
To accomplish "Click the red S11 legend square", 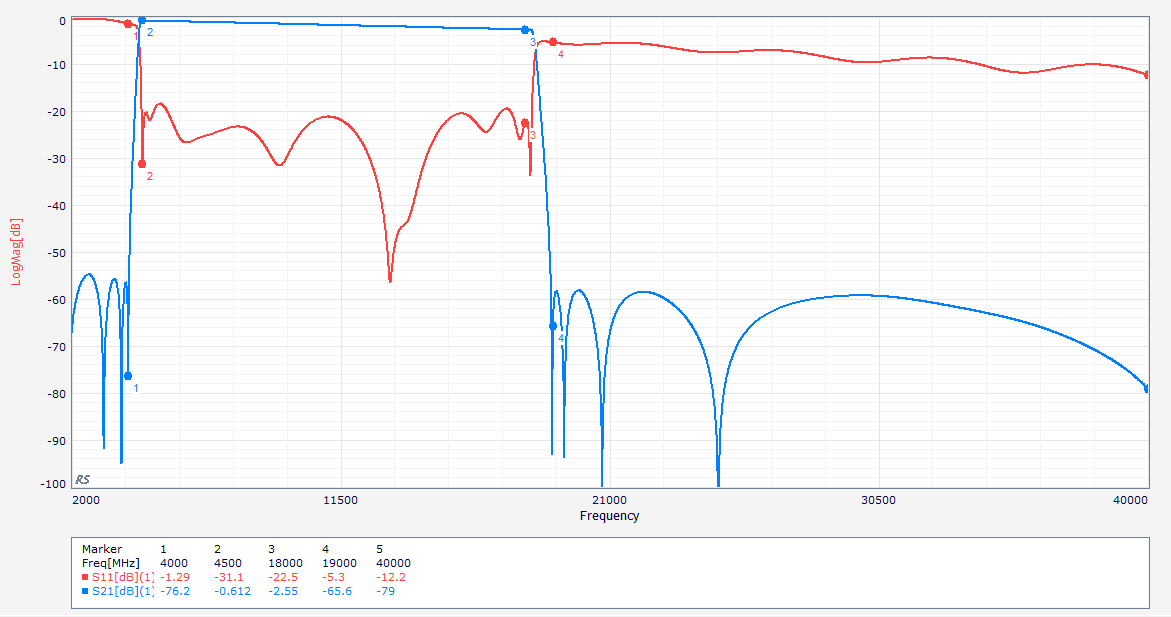I will point(85,577).
